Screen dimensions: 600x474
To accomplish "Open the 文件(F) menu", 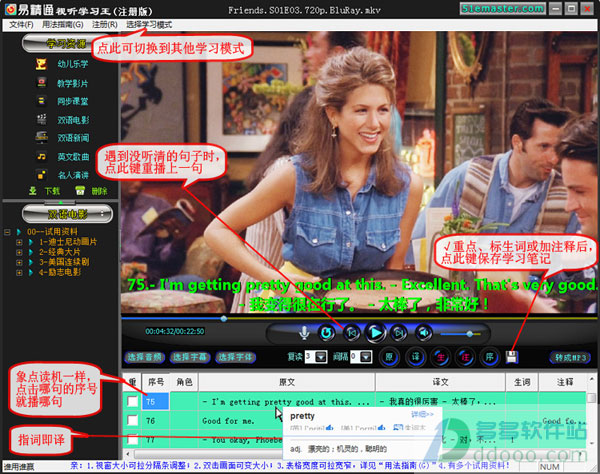I will click(x=21, y=25).
